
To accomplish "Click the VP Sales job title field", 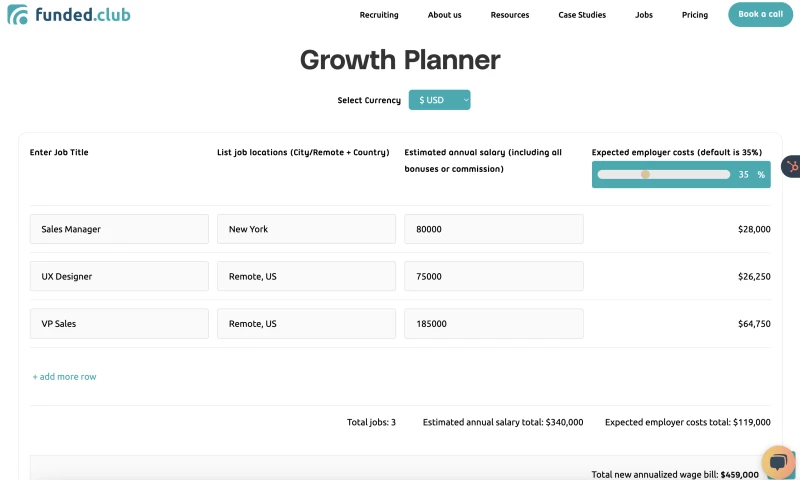I will (119, 323).
